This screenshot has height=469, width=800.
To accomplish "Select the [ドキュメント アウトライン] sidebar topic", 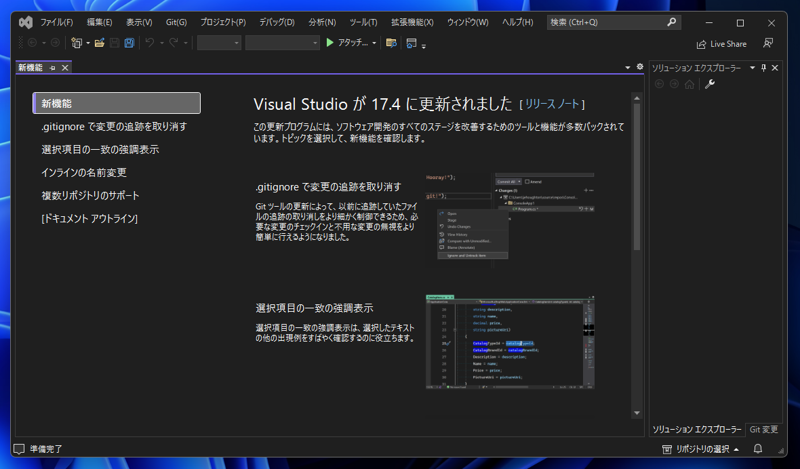I will click(89, 218).
